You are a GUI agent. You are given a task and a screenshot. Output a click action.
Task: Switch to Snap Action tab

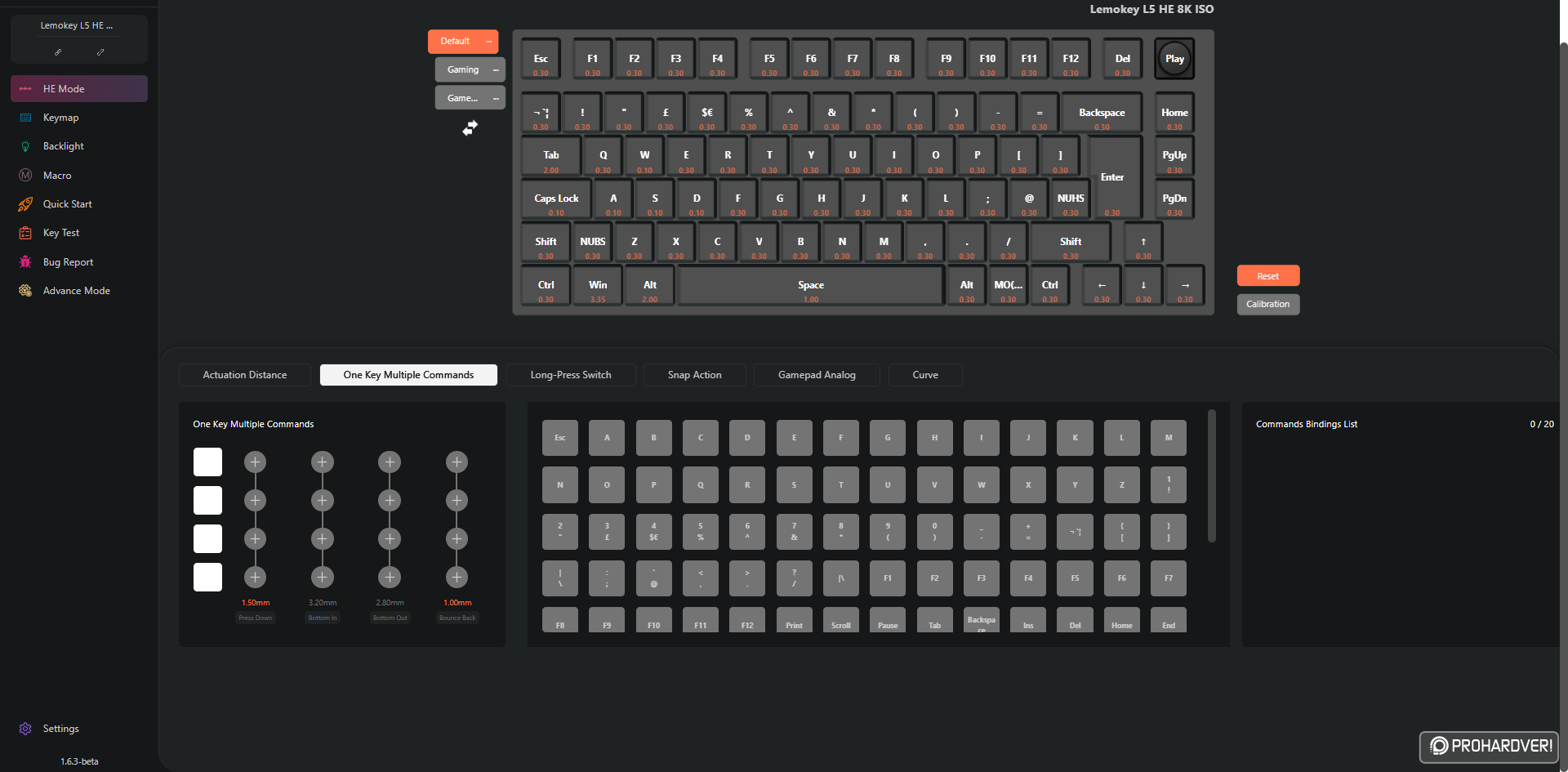695,375
